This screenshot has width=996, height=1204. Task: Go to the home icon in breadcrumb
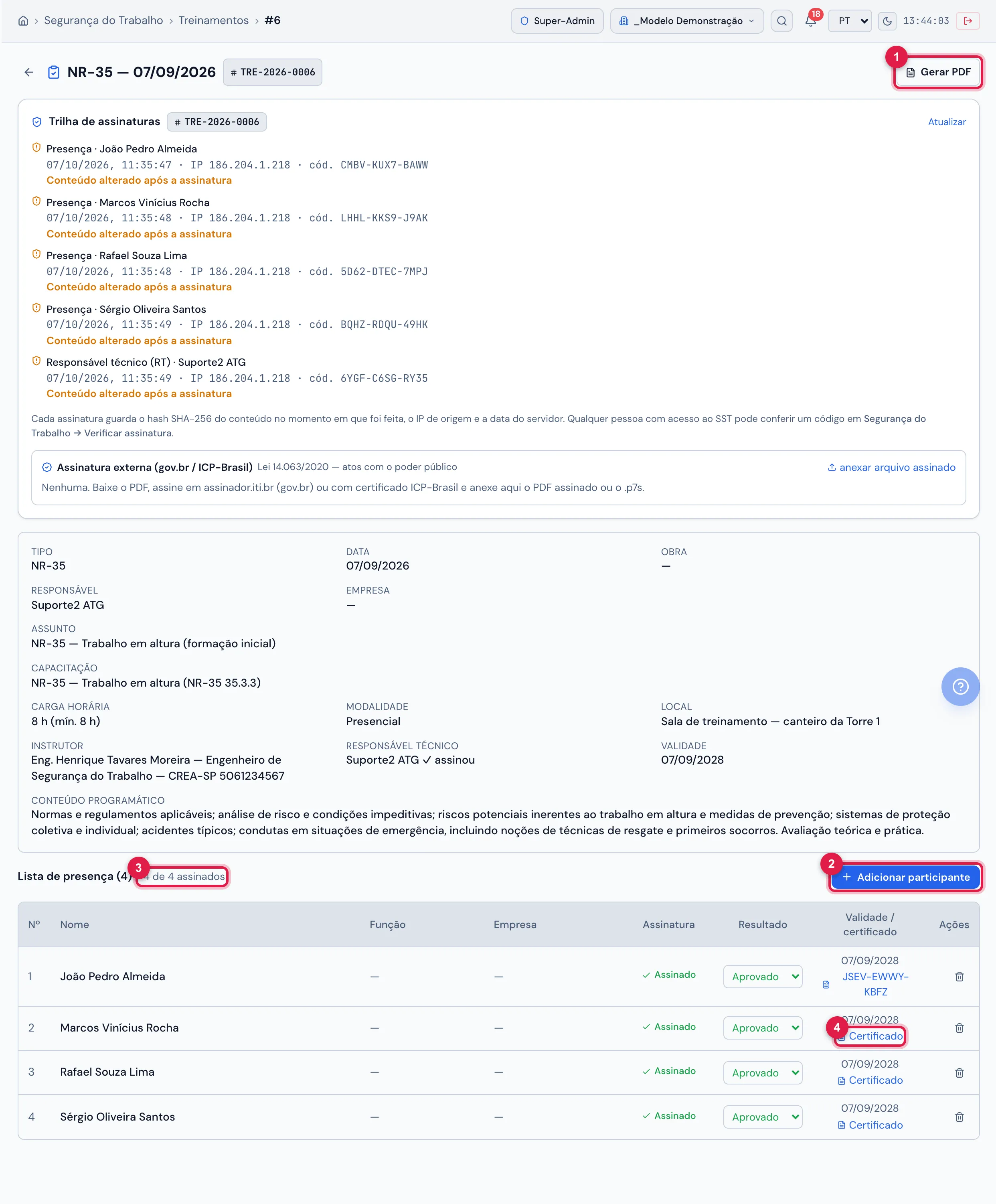point(23,20)
